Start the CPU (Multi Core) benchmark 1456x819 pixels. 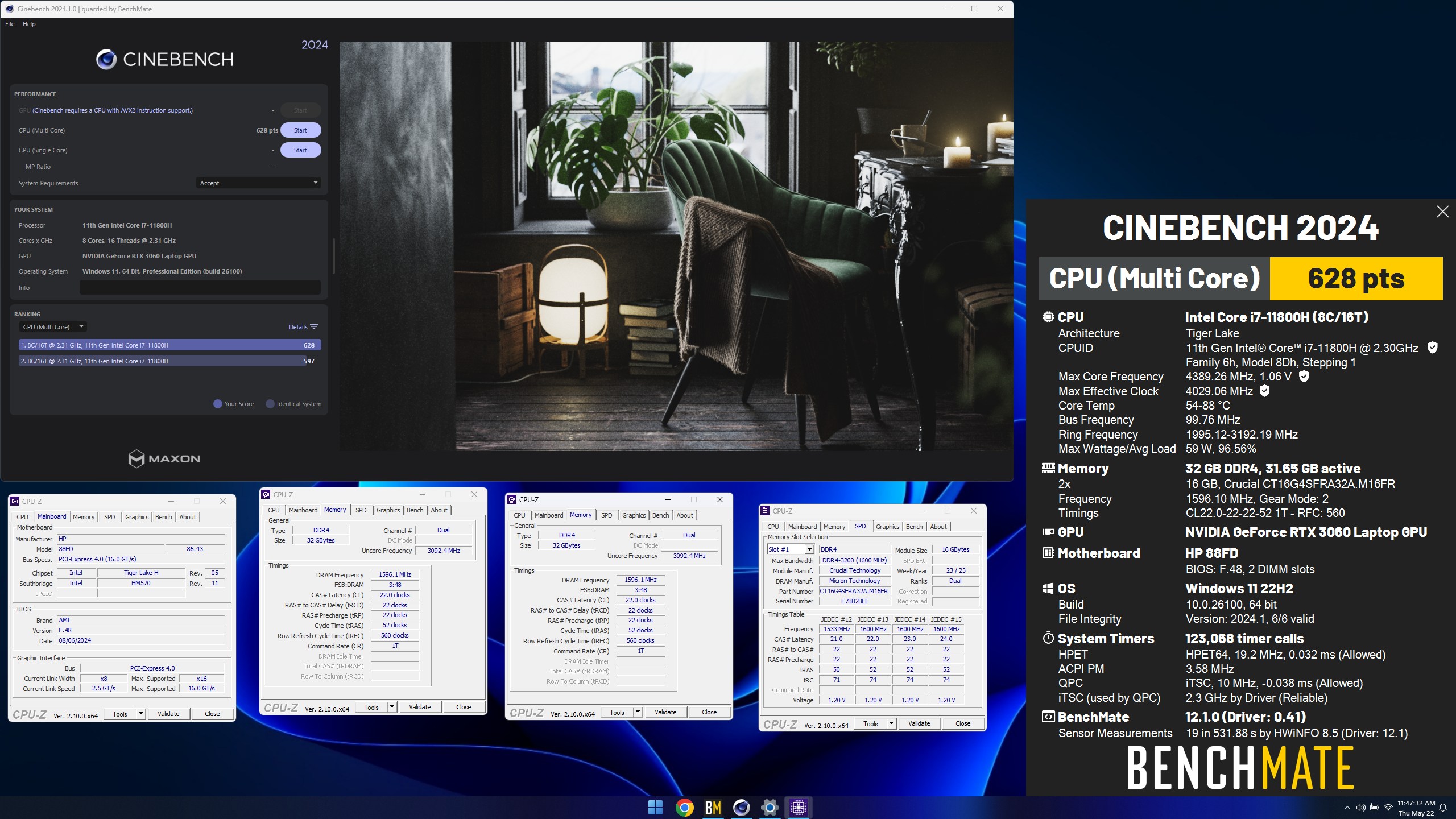tap(300, 130)
